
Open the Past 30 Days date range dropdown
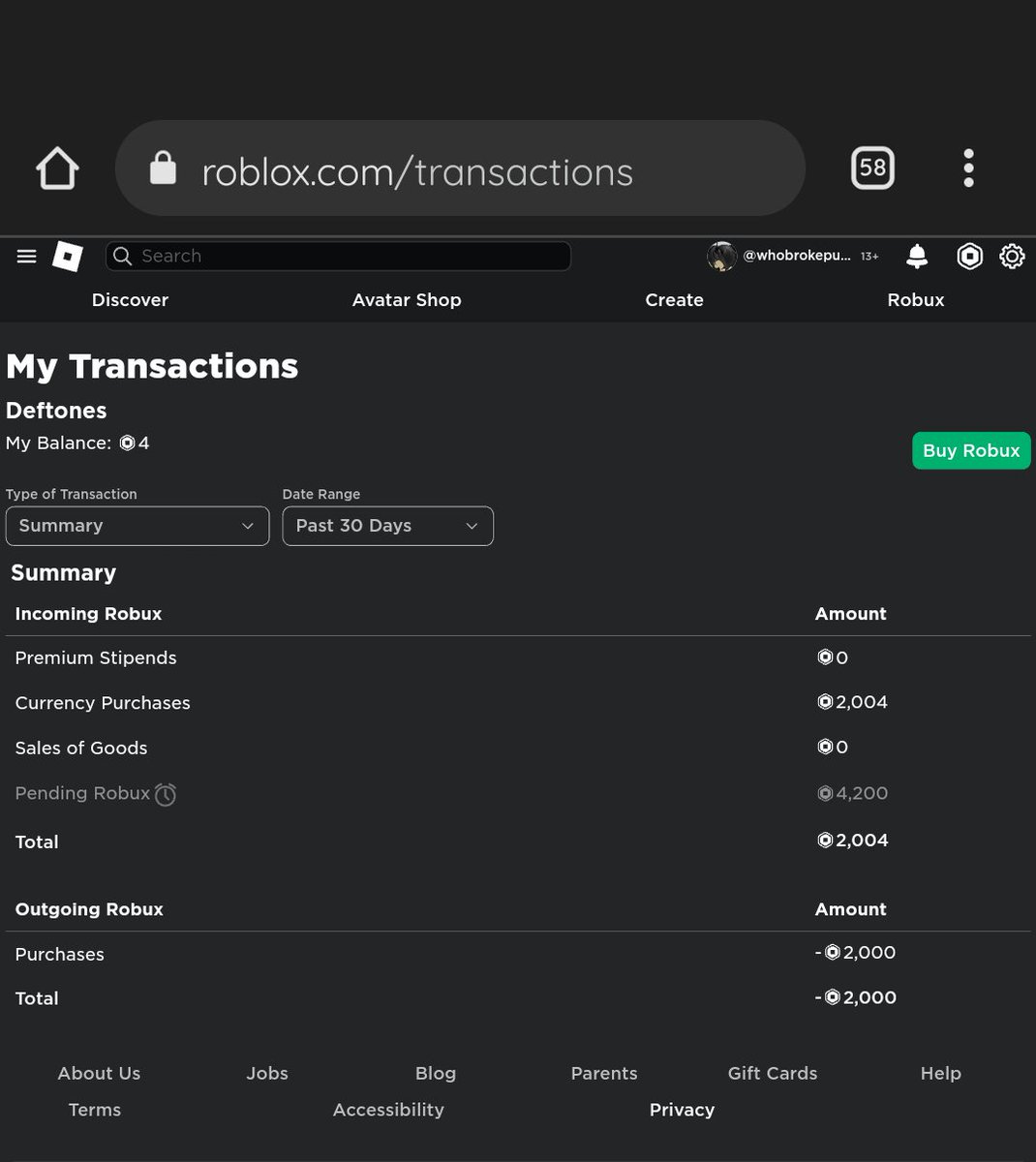[387, 526]
